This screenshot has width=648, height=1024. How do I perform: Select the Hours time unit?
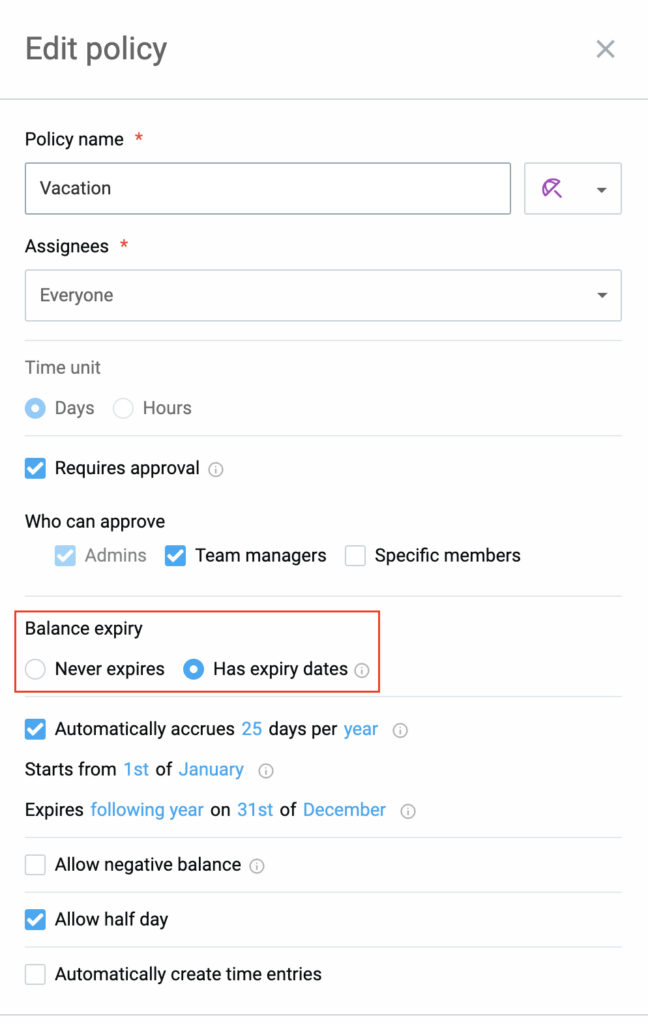click(x=123, y=408)
